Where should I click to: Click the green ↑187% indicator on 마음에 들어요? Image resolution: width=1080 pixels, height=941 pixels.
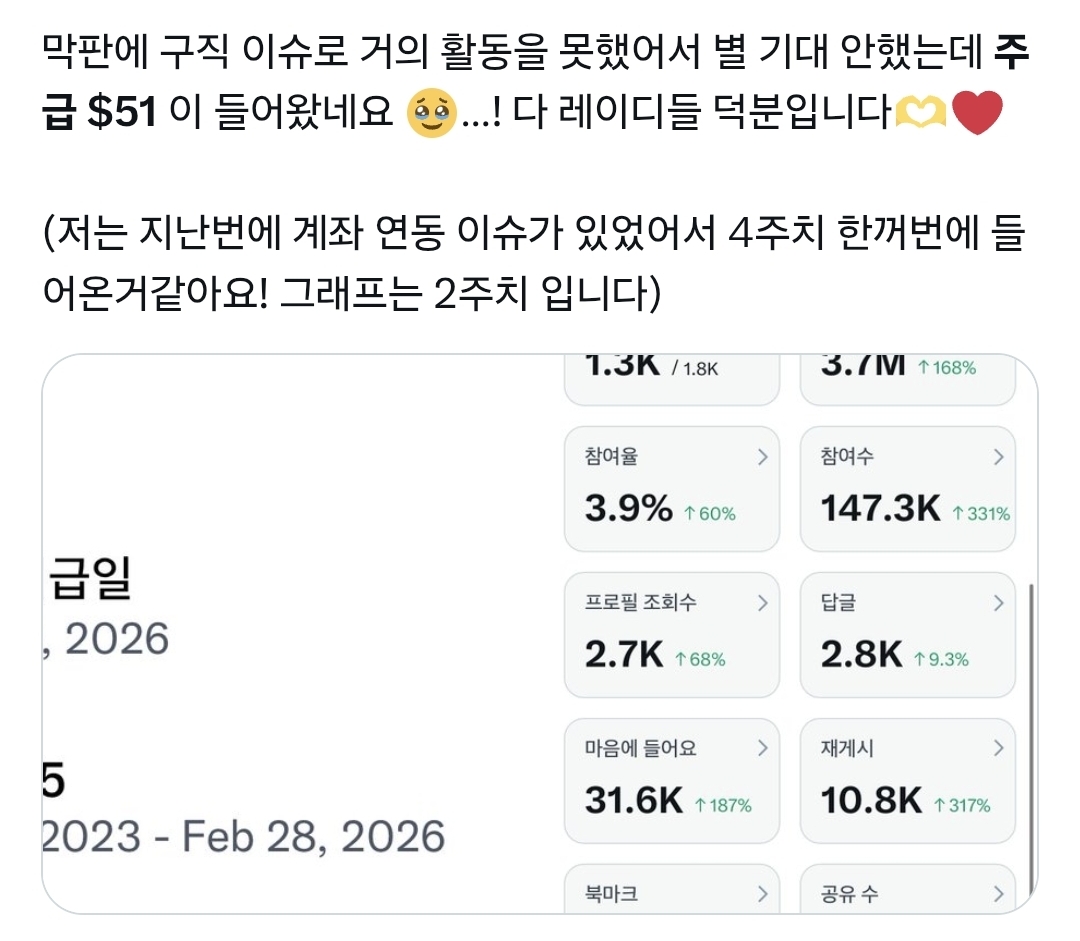point(722,804)
